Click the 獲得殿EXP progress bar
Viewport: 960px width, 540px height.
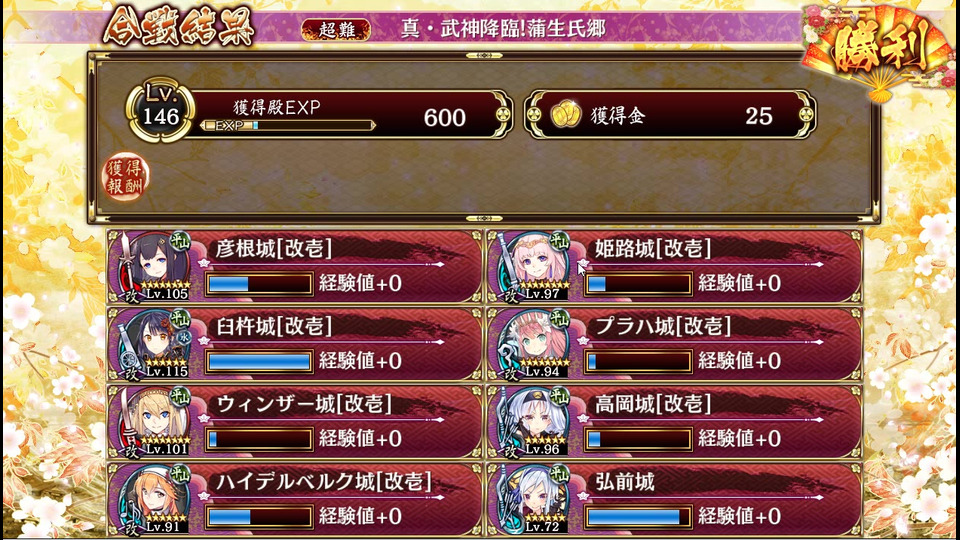[x=288, y=126]
